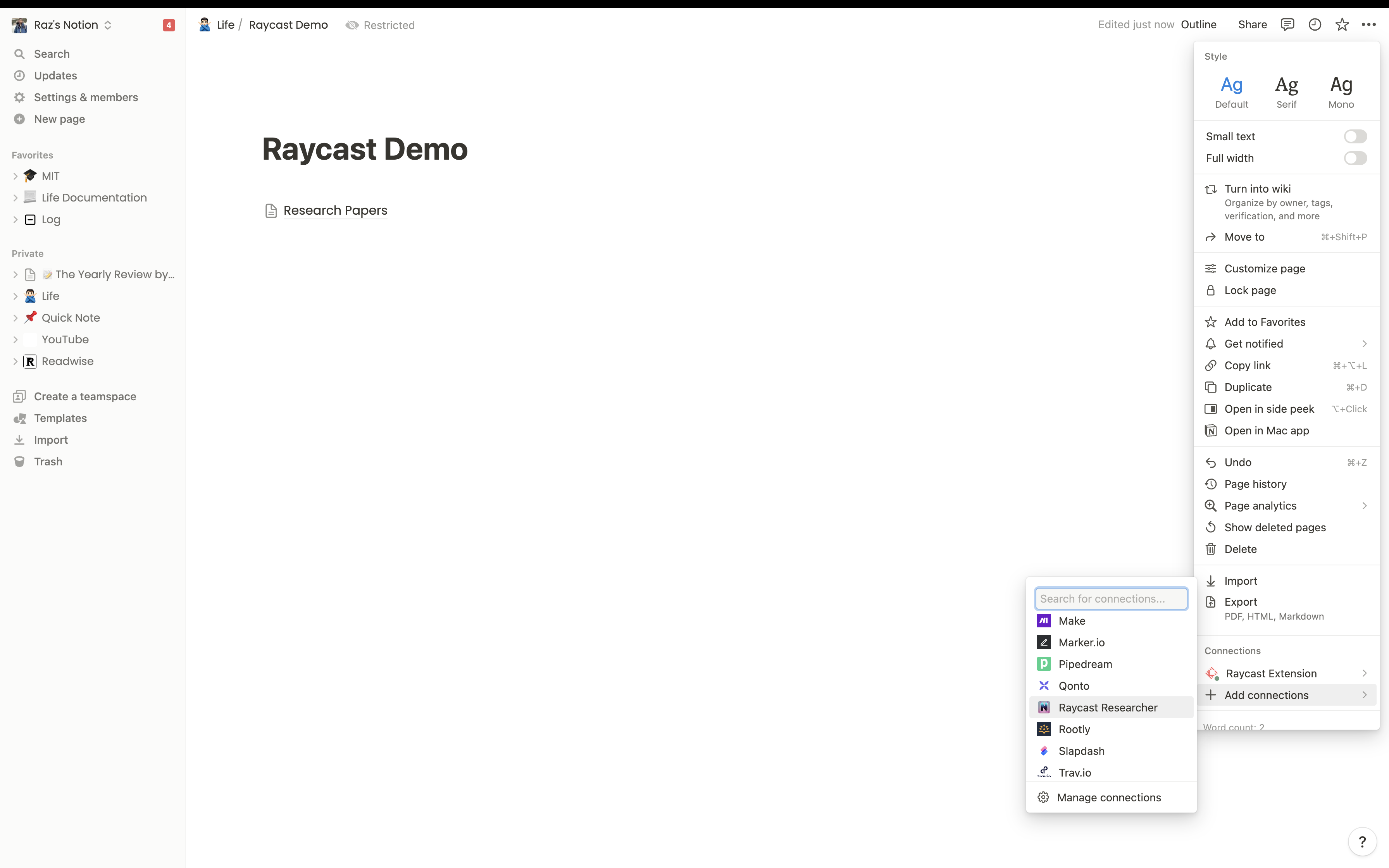Open the Comments icon in the top bar

[x=1287, y=25]
